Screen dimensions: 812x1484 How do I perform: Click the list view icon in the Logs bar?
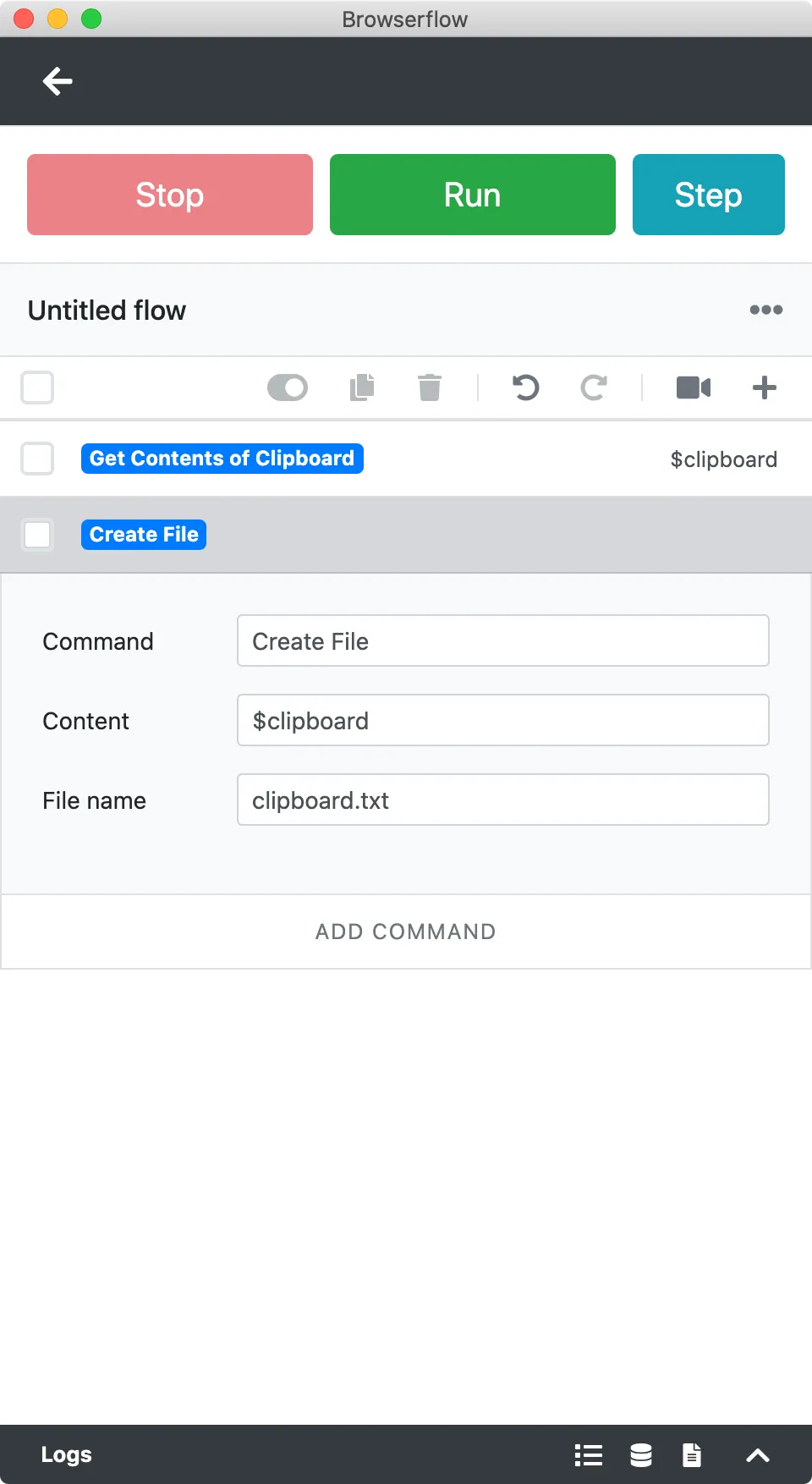click(589, 1455)
